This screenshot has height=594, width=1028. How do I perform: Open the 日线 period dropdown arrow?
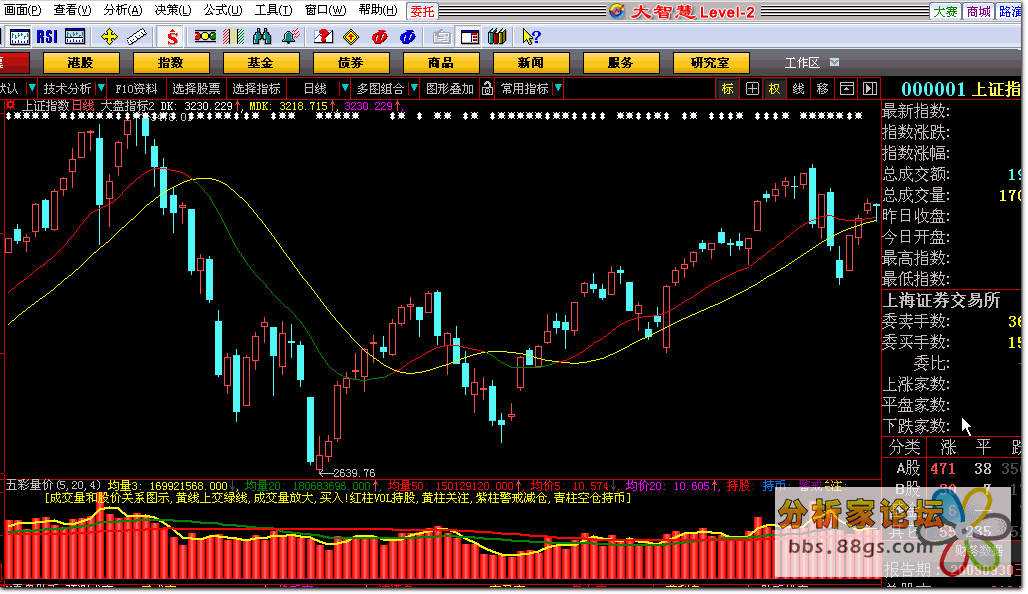click(344, 88)
